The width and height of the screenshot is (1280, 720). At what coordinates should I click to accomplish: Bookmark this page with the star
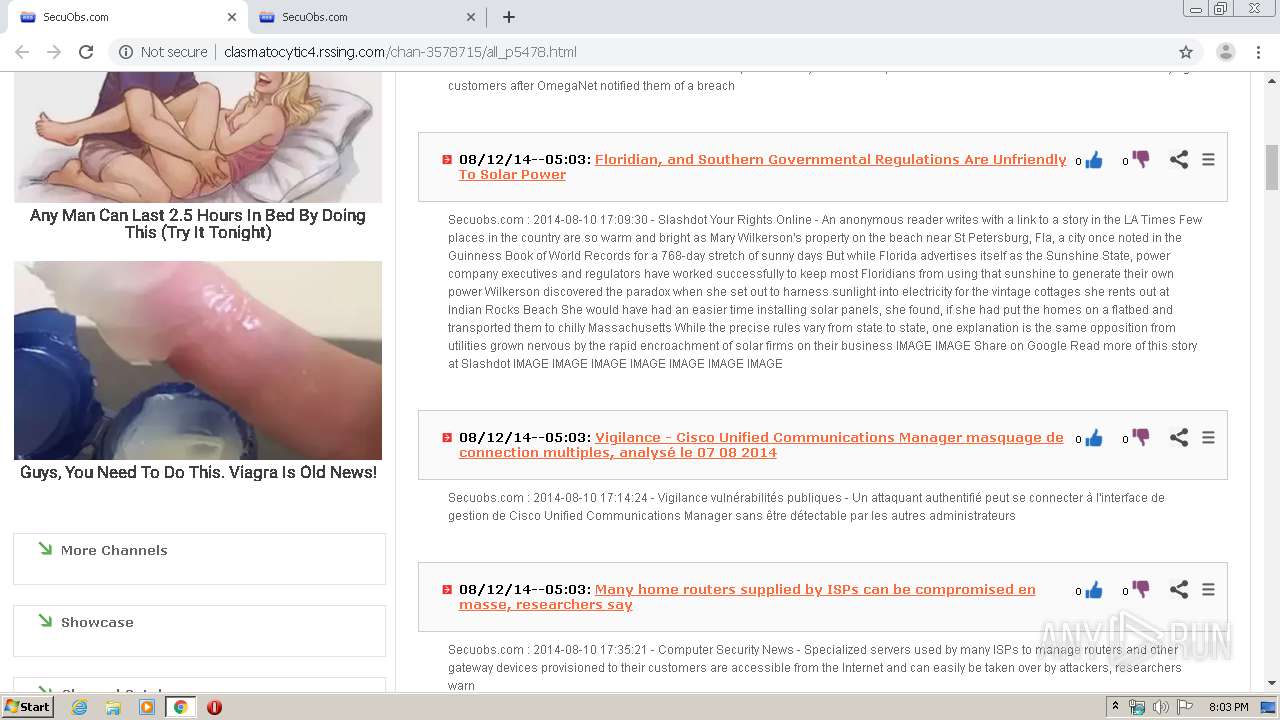tap(1186, 52)
